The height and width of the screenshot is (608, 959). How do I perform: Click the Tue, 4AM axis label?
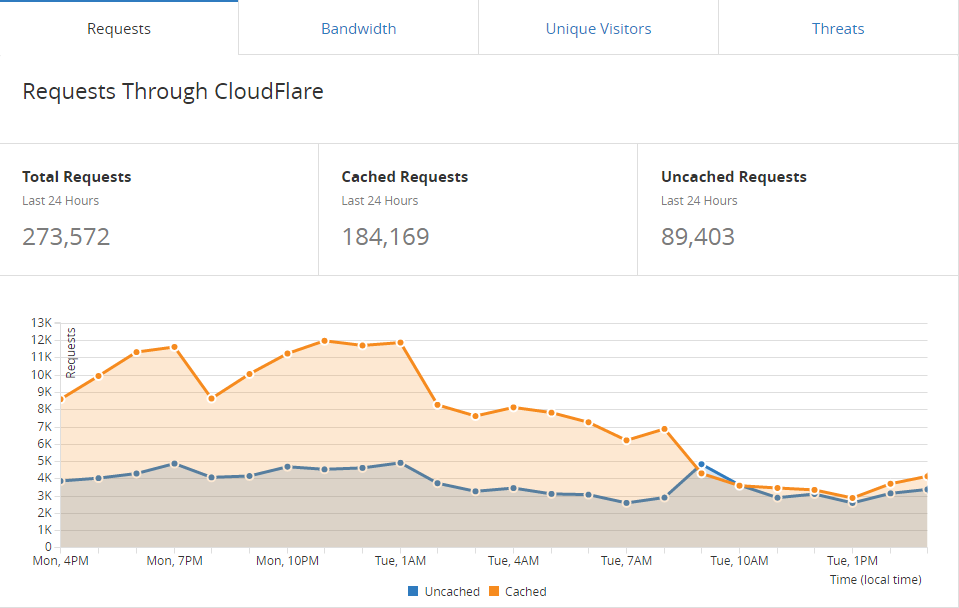[514, 560]
